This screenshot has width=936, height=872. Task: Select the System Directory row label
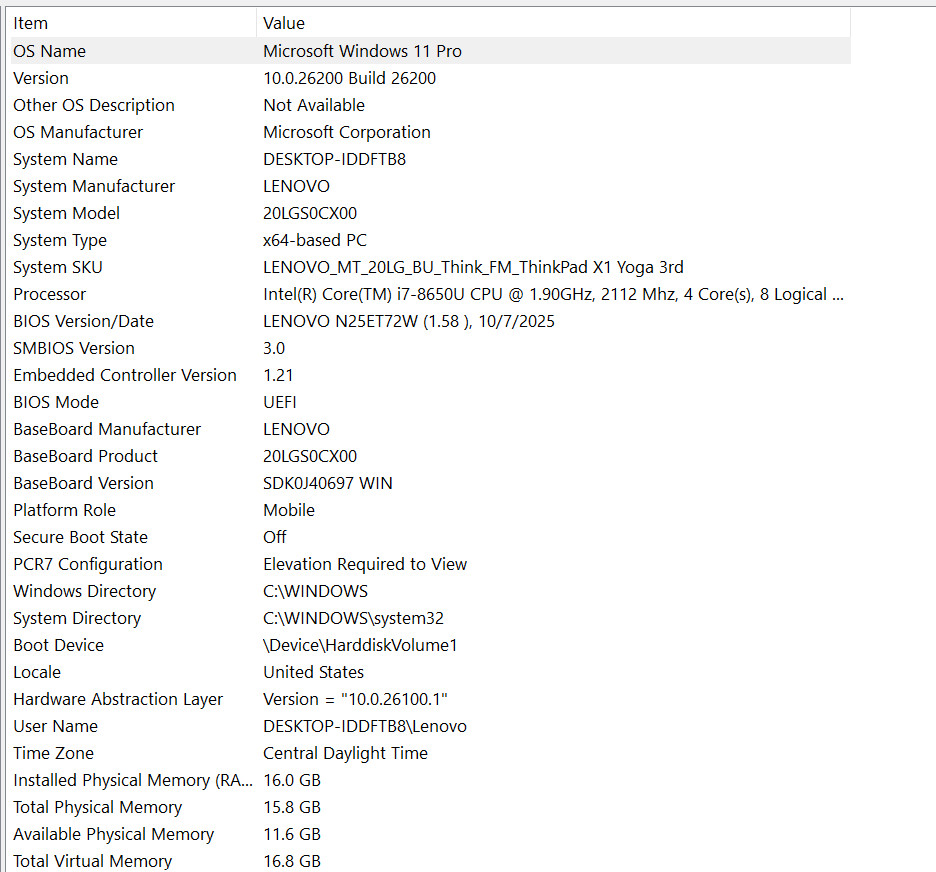pos(77,618)
